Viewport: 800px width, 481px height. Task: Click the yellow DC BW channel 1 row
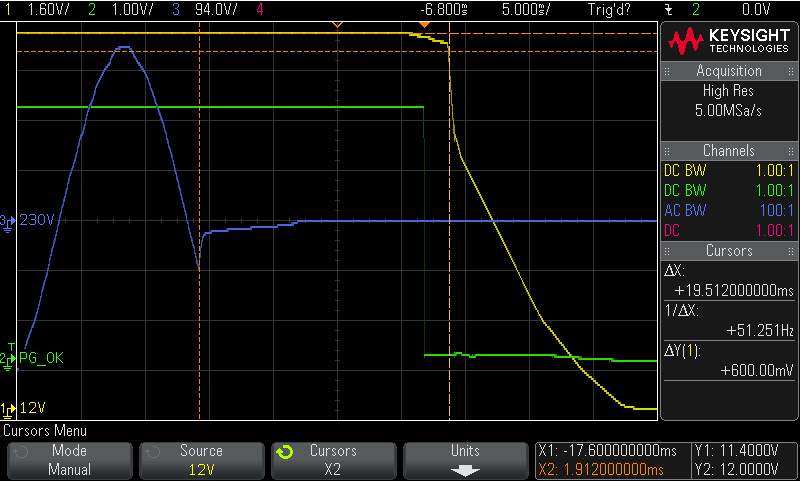click(x=729, y=170)
